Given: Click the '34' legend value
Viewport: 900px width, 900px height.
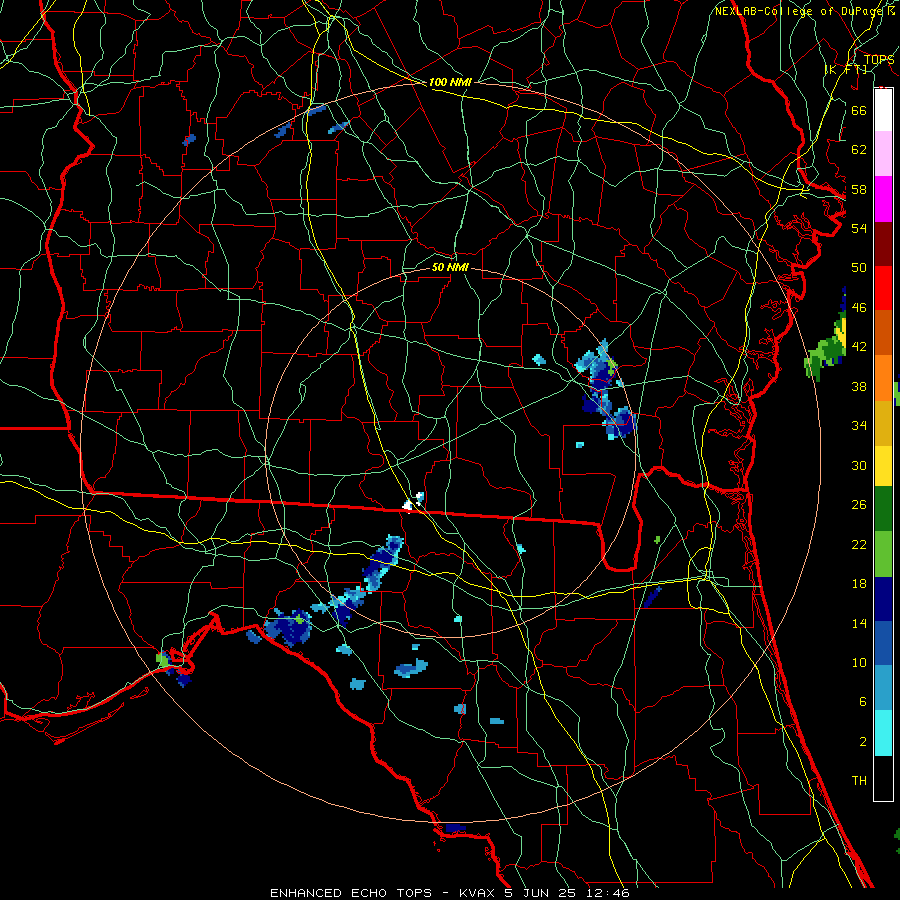Looking at the screenshot, I should 859,426.
